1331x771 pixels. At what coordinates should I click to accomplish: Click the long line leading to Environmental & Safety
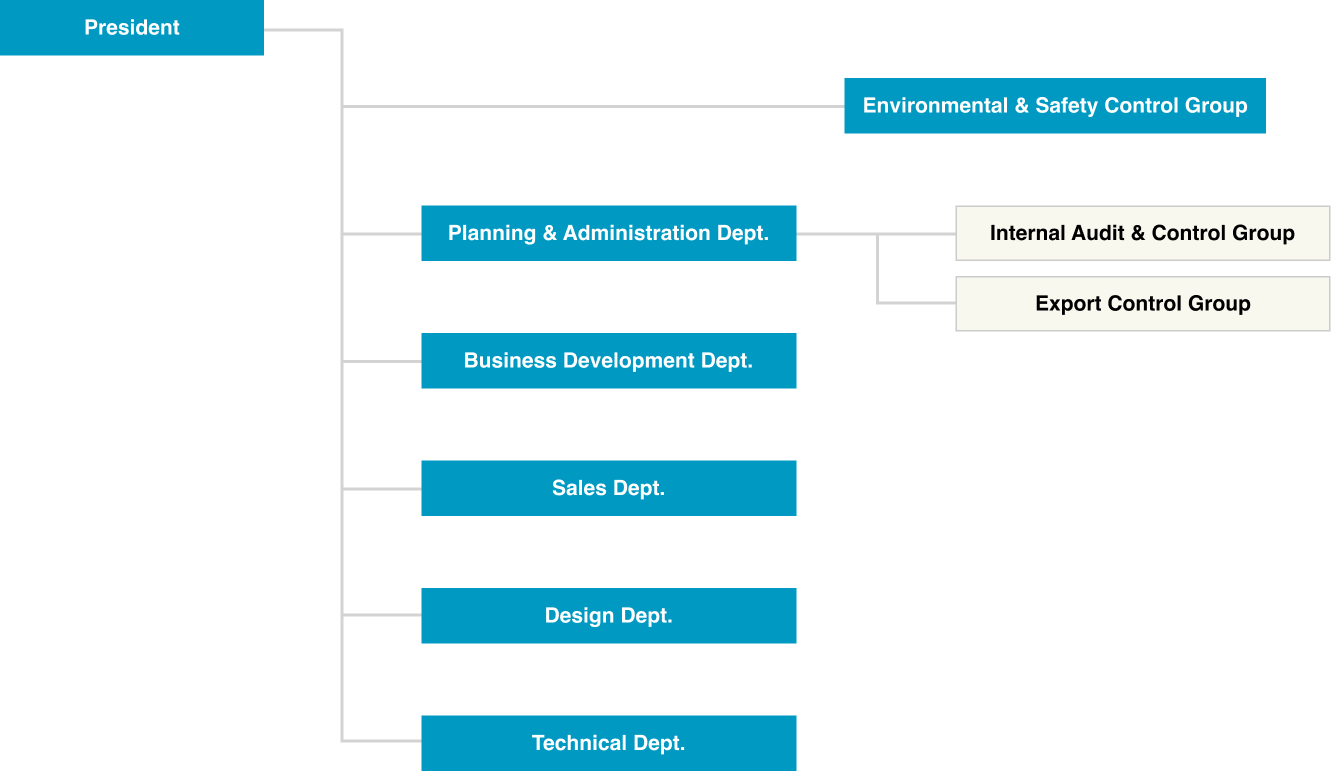click(593, 106)
